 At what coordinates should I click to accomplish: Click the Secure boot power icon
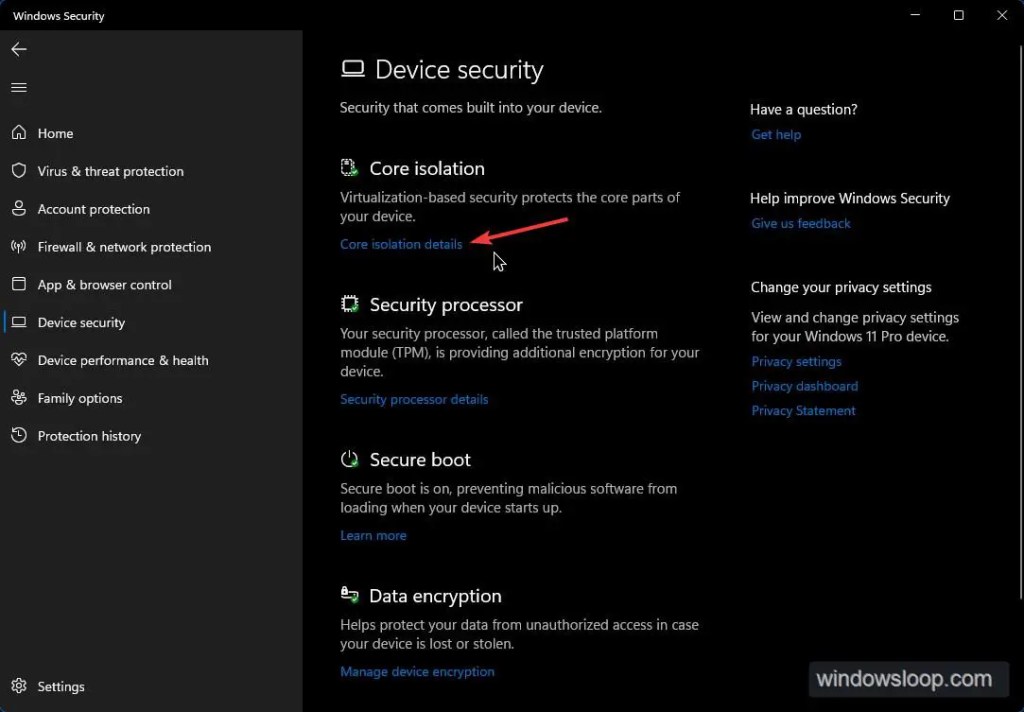click(x=349, y=459)
